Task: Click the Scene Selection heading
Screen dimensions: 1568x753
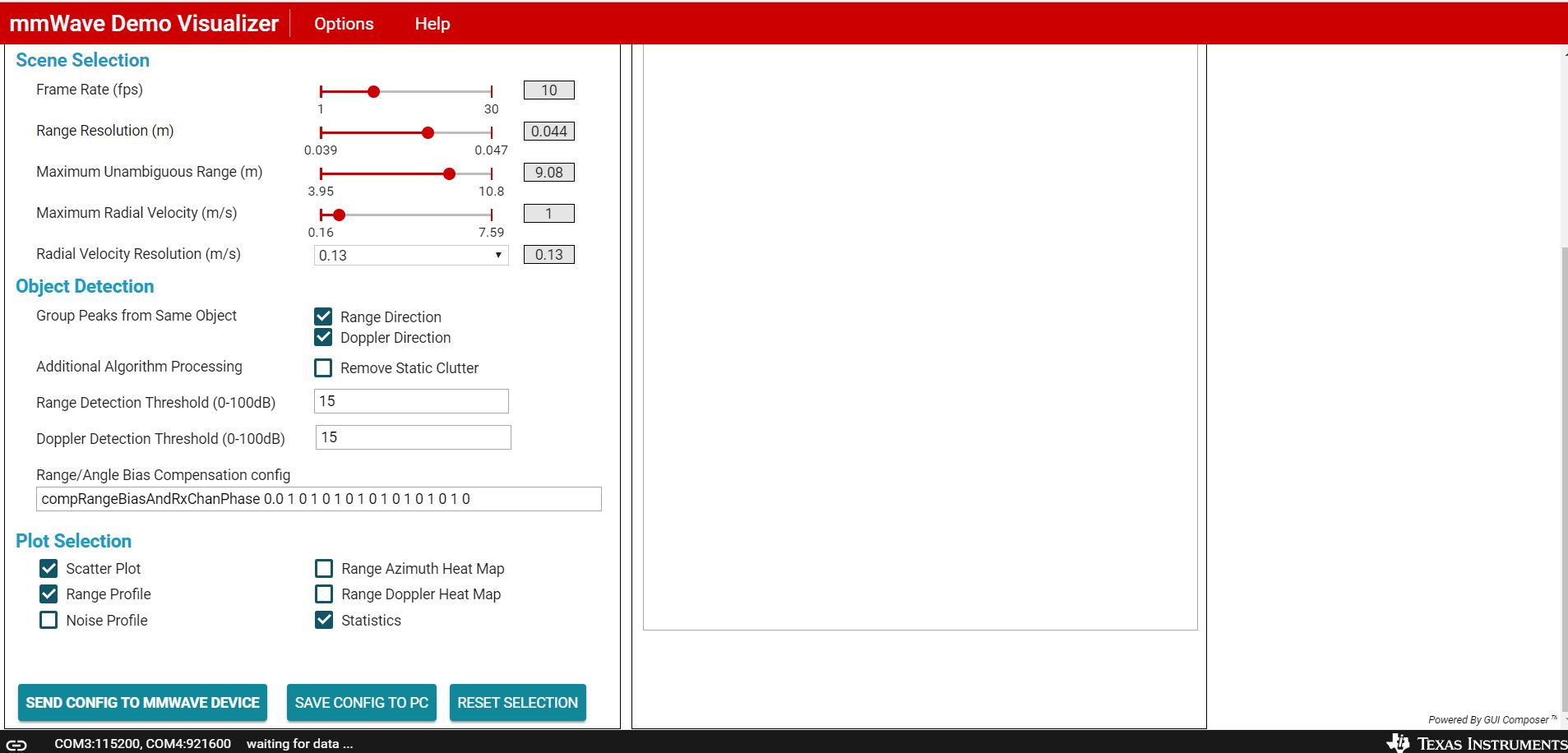Action: click(x=82, y=60)
